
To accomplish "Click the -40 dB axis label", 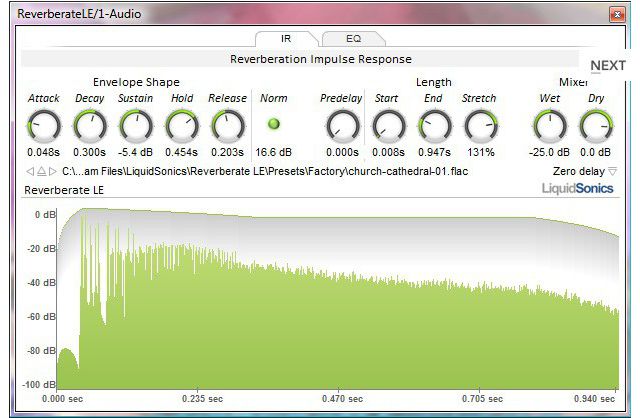I will [41, 282].
